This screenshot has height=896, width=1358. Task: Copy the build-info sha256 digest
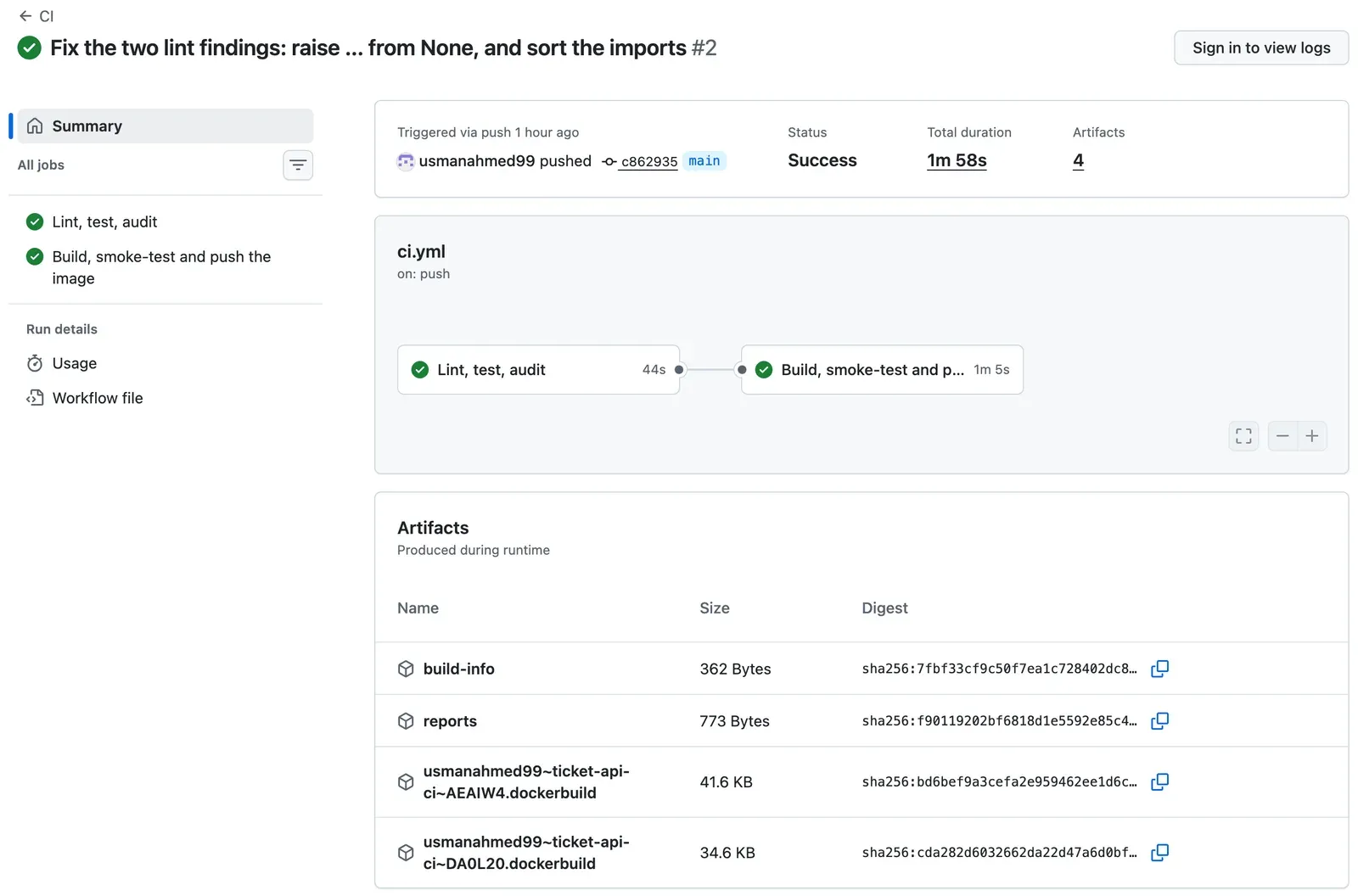click(1159, 669)
